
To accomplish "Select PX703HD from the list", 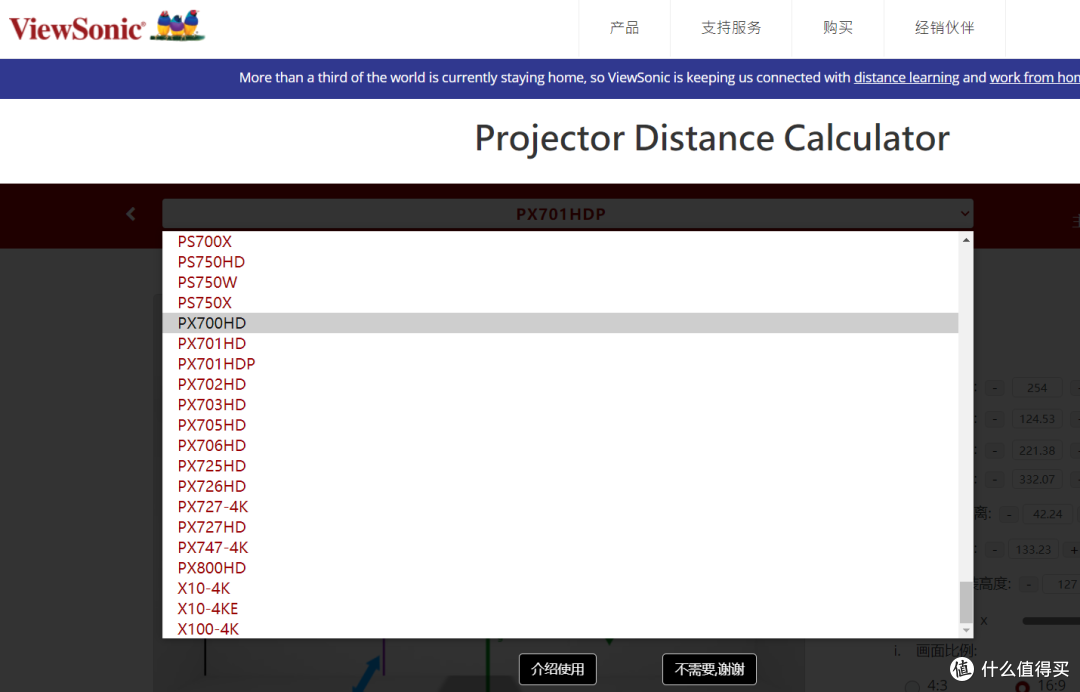I will tap(560, 405).
